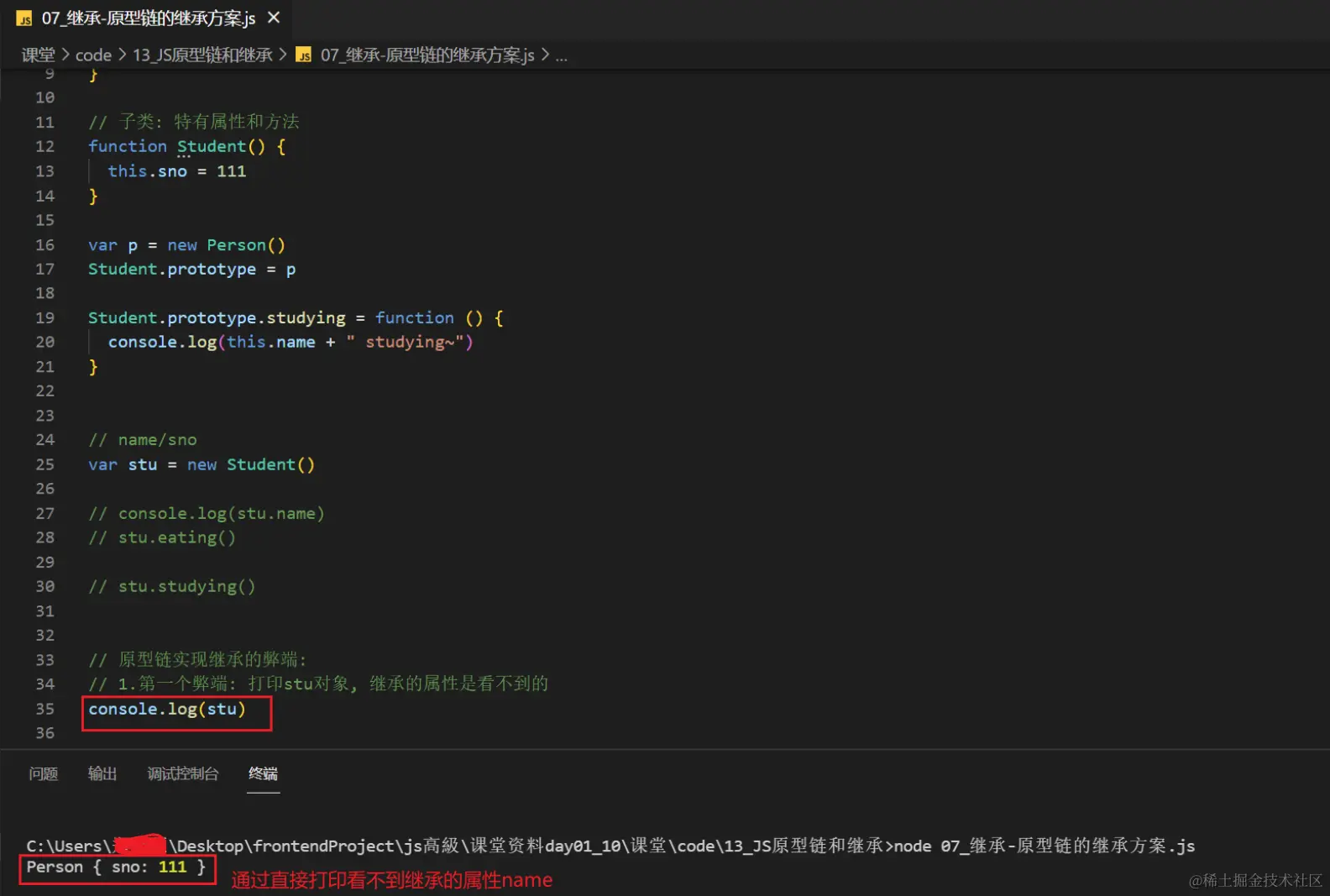
Task: Click the "function" keyword on line 12
Action: [128, 146]
